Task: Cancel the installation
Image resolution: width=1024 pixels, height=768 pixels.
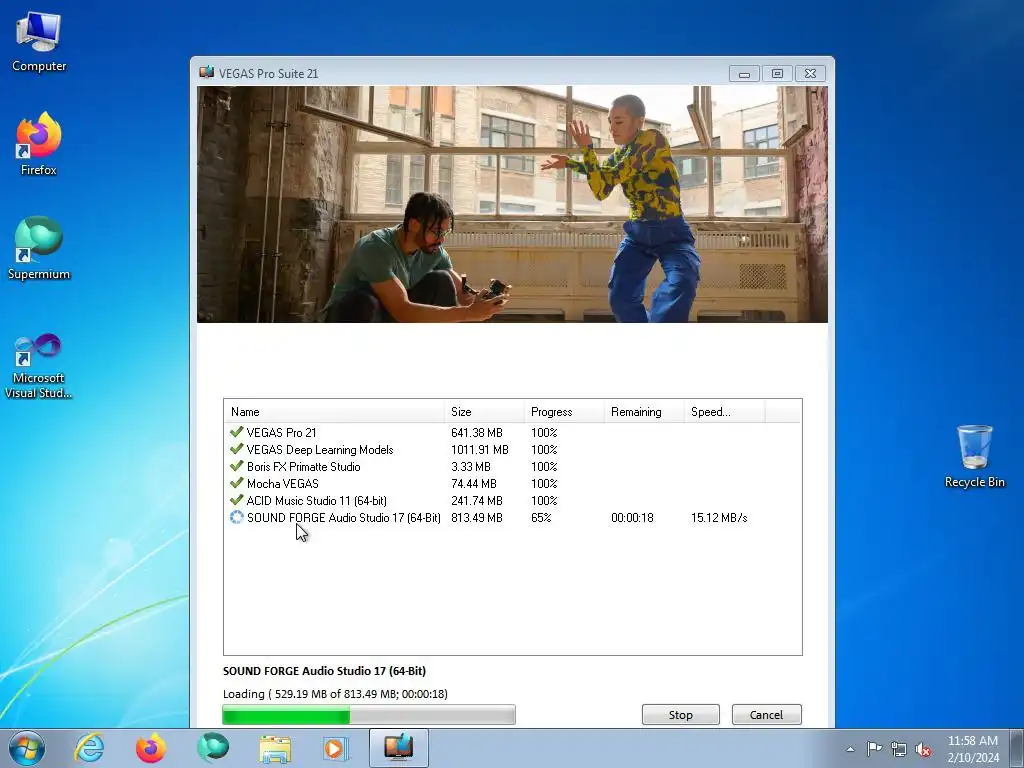Action: click(766, 714)
